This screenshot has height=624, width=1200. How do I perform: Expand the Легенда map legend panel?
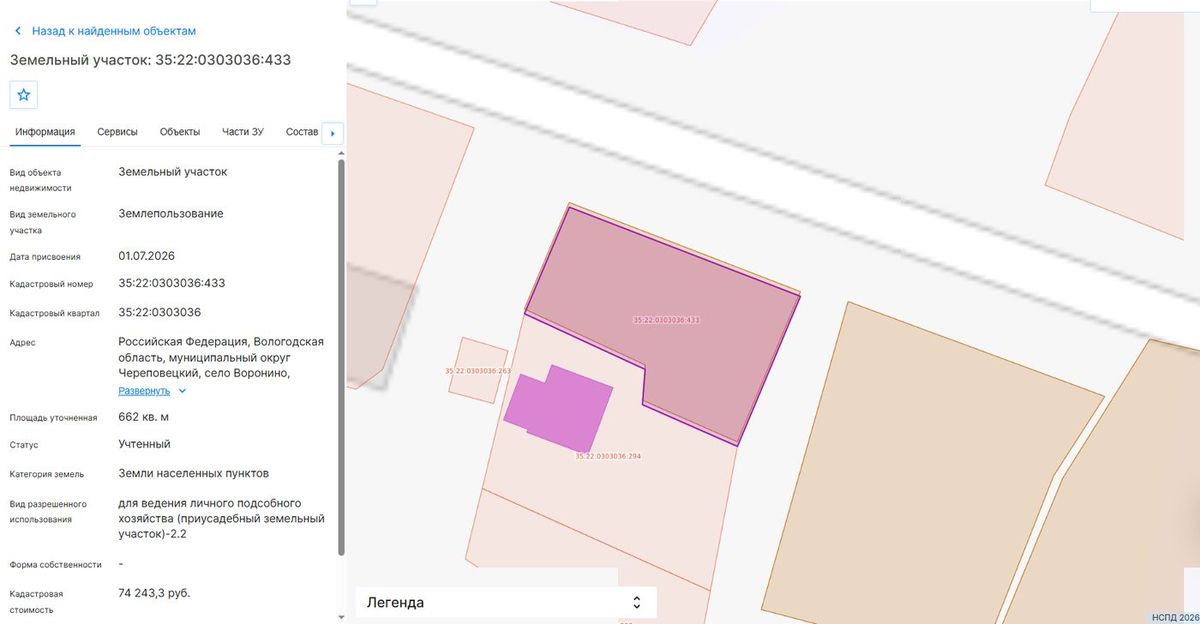(506, 602)
